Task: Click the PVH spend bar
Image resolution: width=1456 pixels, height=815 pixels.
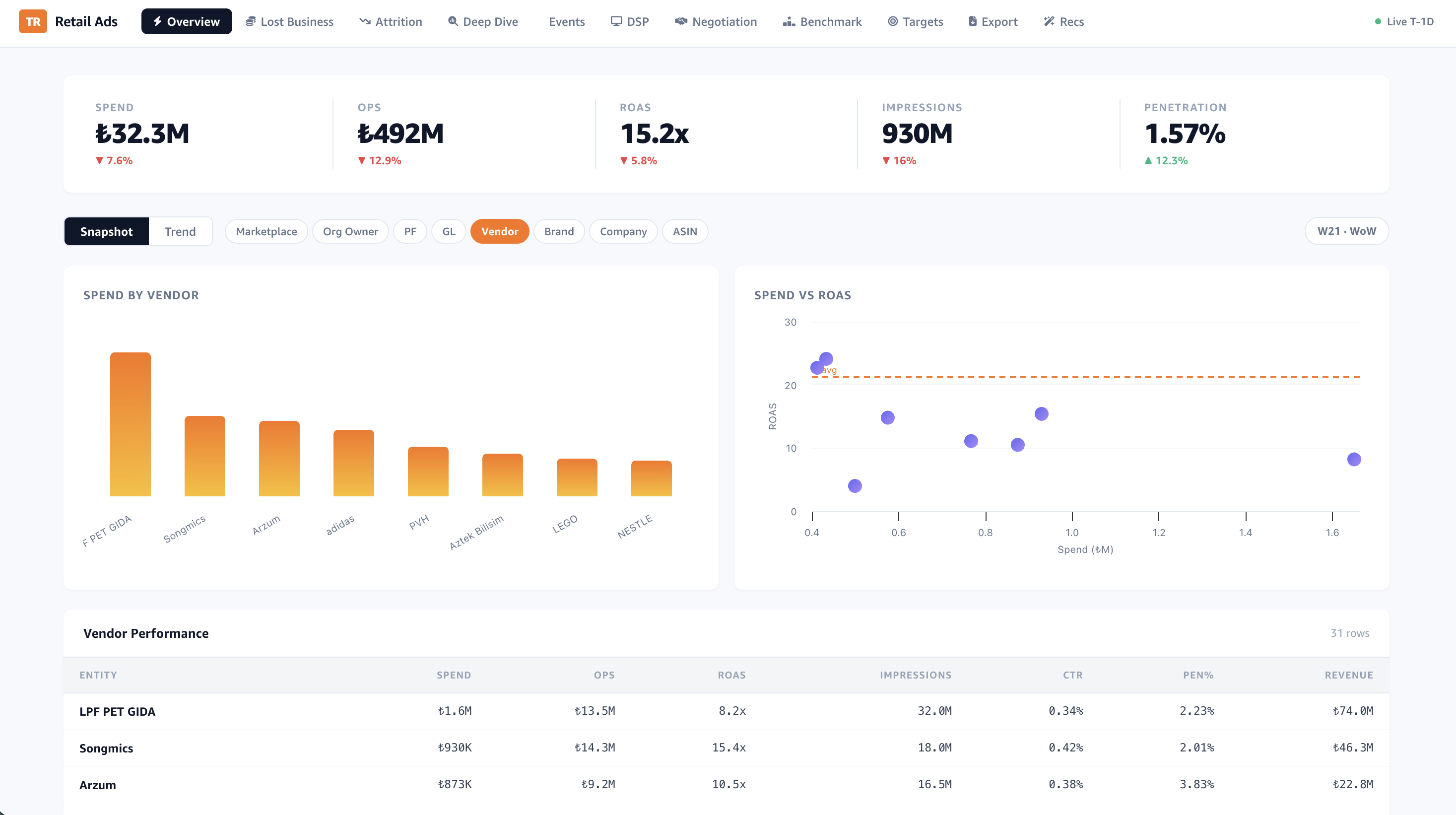Action: click(428, 472)
